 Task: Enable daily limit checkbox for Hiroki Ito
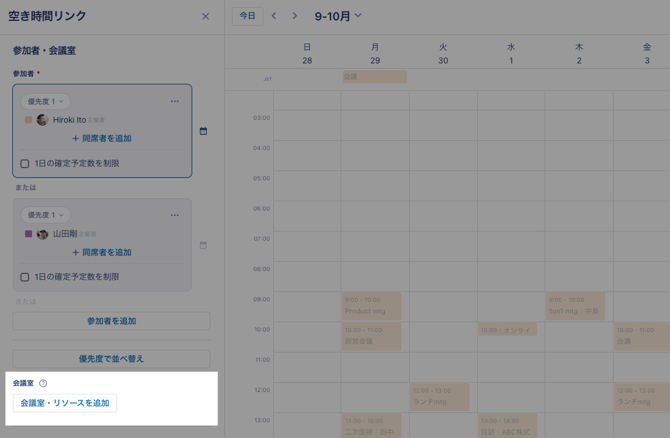coord(25,163)
